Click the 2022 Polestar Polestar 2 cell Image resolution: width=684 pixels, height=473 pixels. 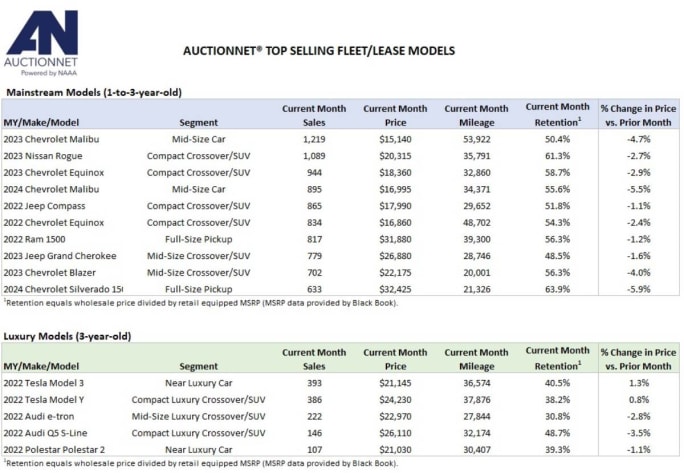(54, 449)
